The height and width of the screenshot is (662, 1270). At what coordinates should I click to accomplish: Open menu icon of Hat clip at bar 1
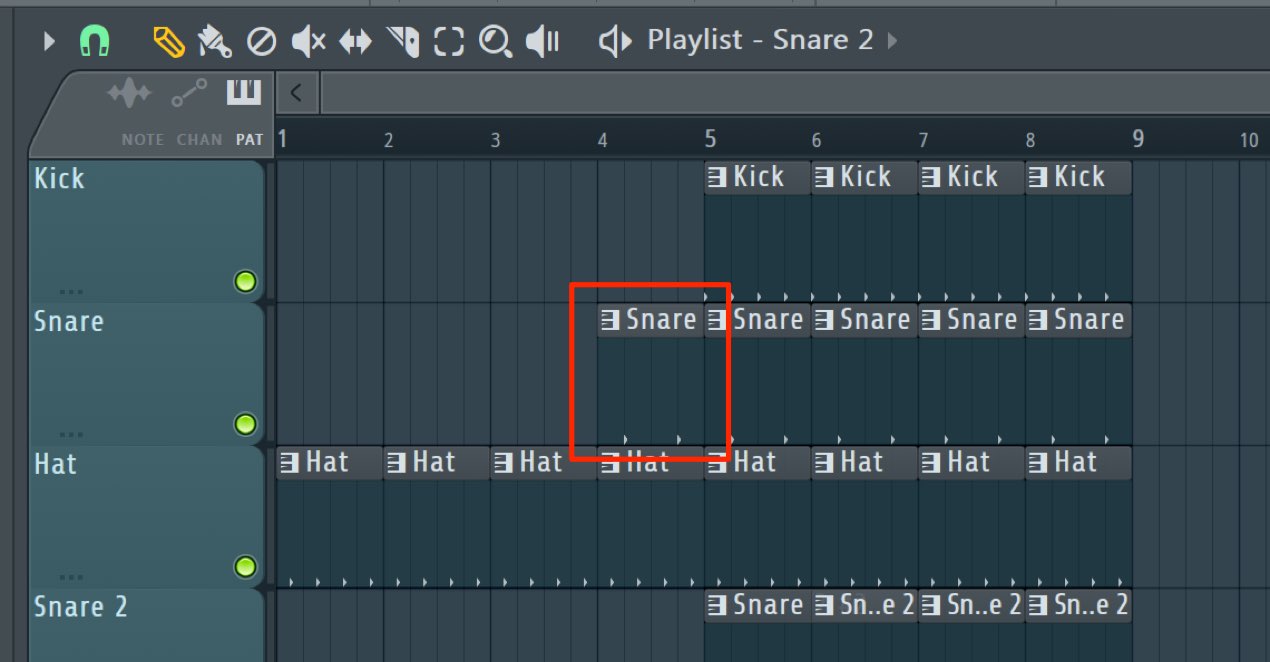[x=289, y=464]
